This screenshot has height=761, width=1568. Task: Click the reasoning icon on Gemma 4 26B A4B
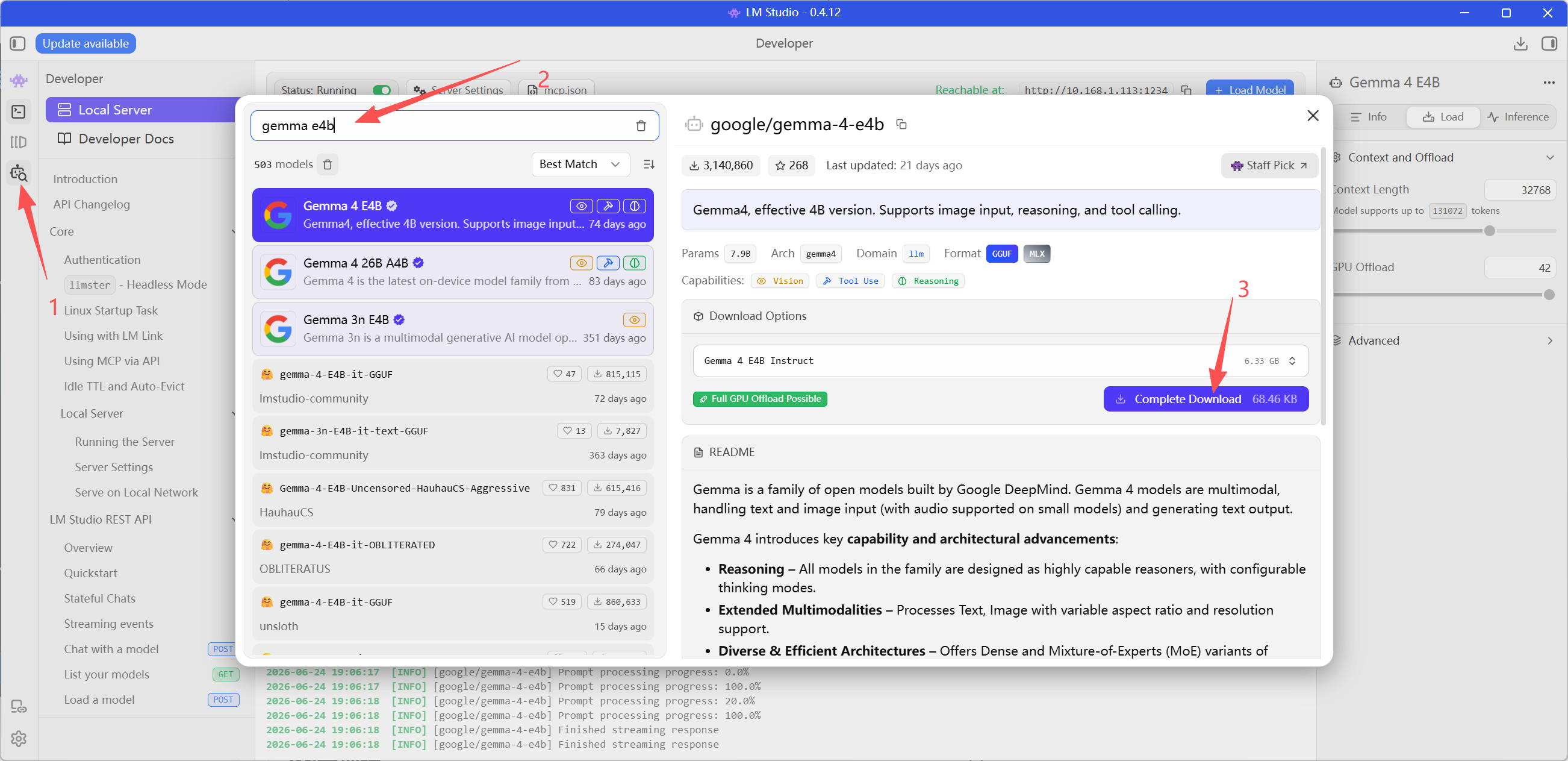point(634,263)
